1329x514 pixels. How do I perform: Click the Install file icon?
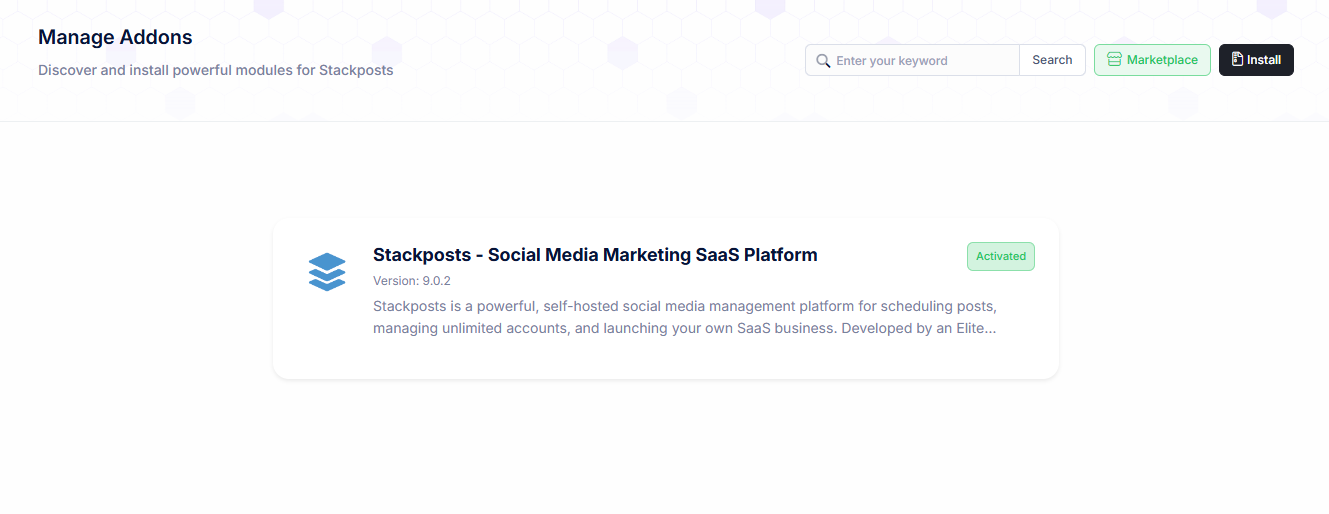click(1237, 60)
